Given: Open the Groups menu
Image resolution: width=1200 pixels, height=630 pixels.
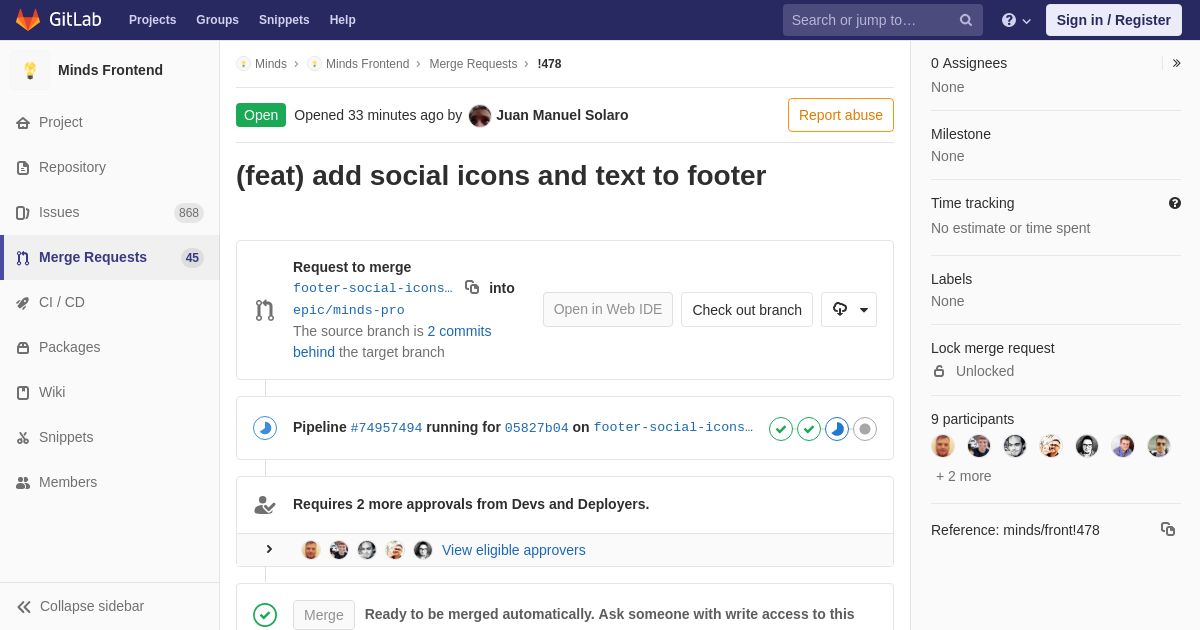Looking at the screenshot, I should [217, 20].
